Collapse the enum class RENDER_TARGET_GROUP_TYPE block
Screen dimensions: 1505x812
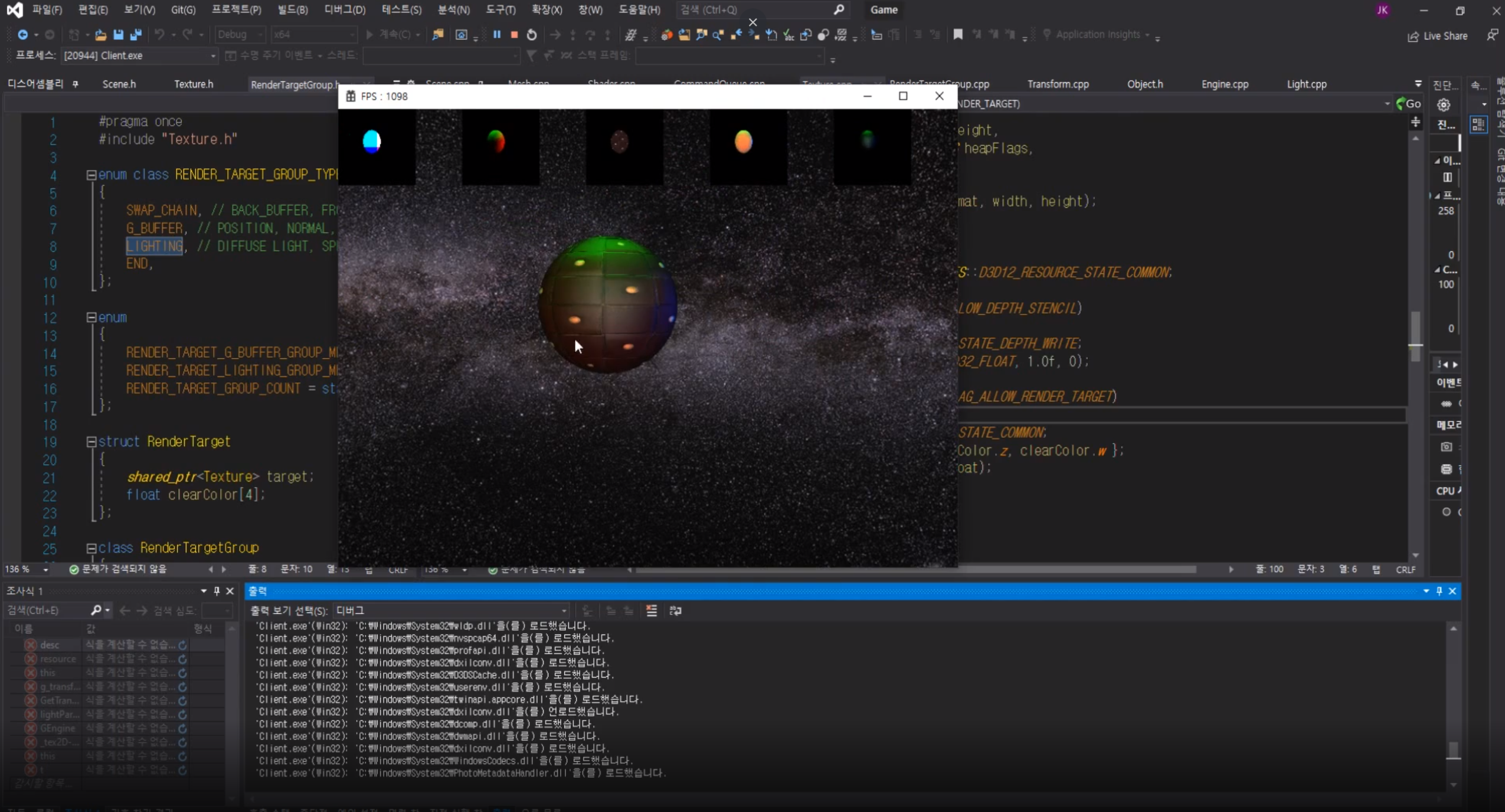click(91, 175)
